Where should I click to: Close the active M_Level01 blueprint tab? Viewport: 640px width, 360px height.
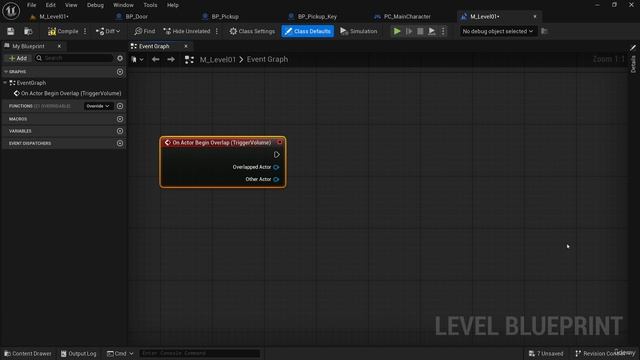(535, 17)
